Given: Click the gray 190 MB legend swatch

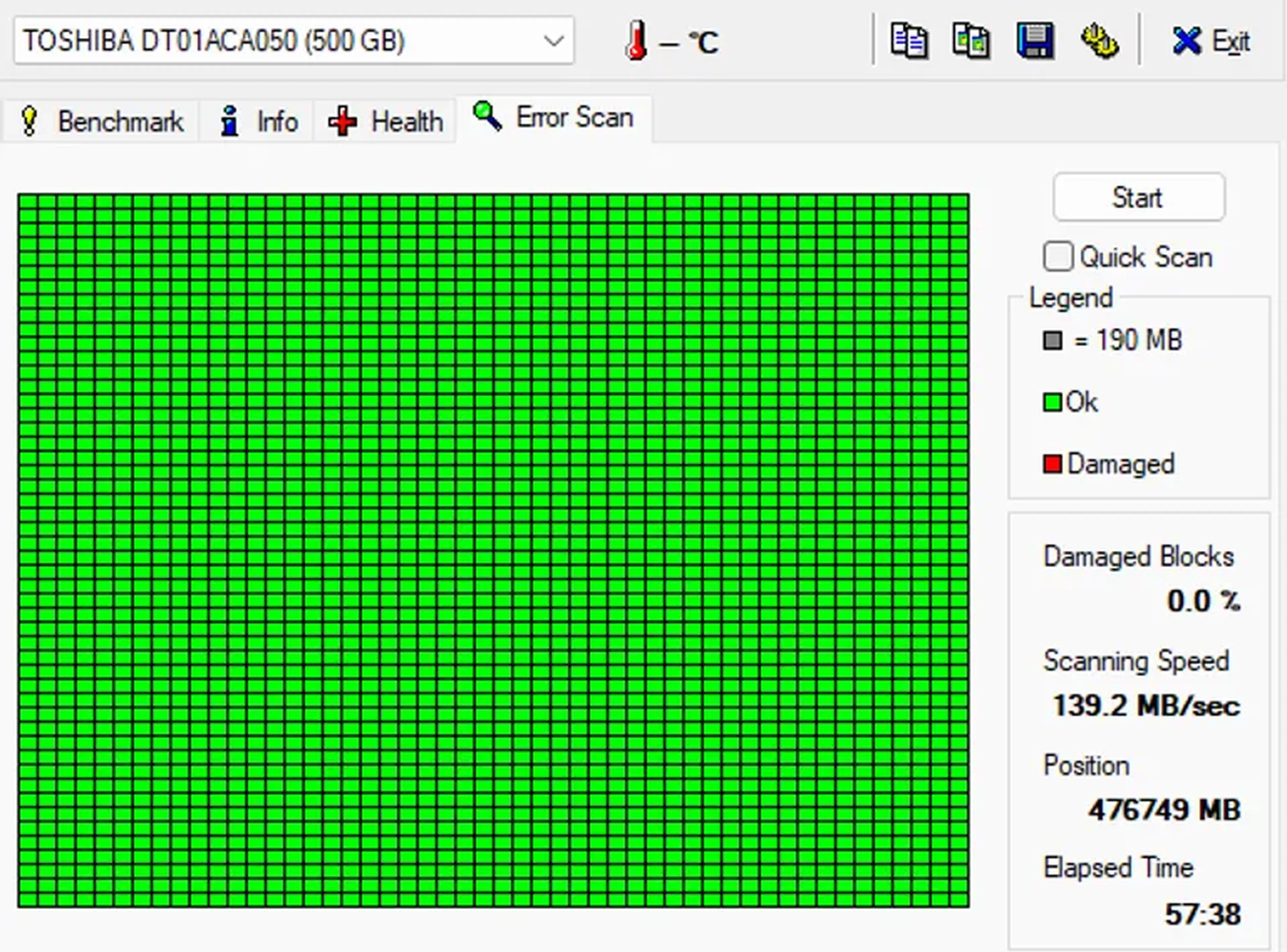Looking at the screenshot, I should (x=1052, y=340).
